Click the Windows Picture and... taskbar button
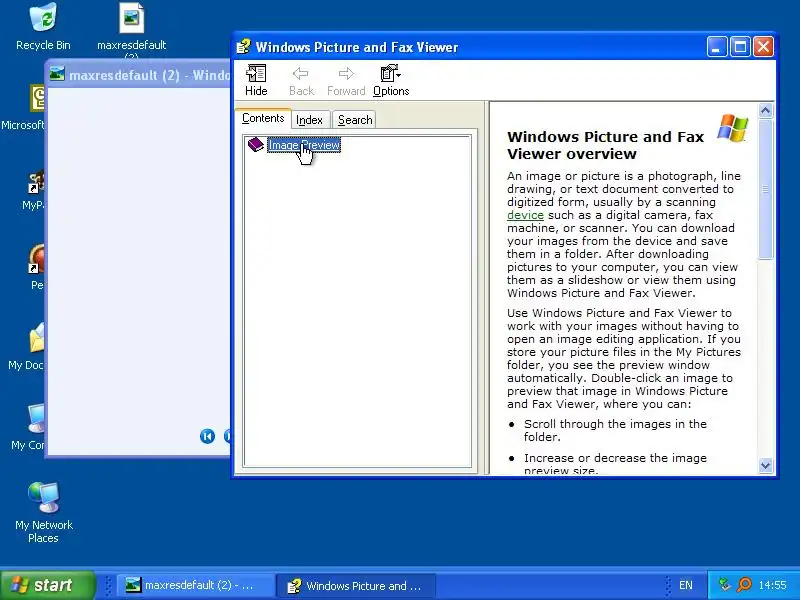Screen dimensions: 800x600 pos(356,585)
